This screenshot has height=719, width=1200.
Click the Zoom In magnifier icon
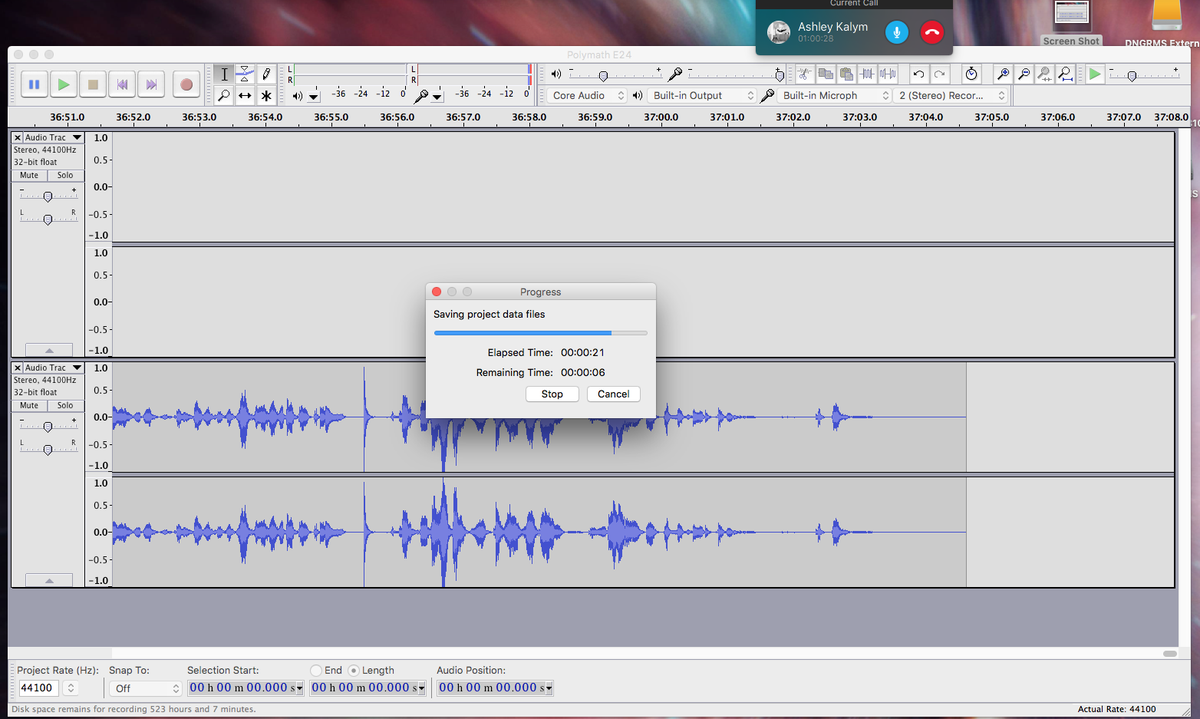click(x=1002, y=74)
